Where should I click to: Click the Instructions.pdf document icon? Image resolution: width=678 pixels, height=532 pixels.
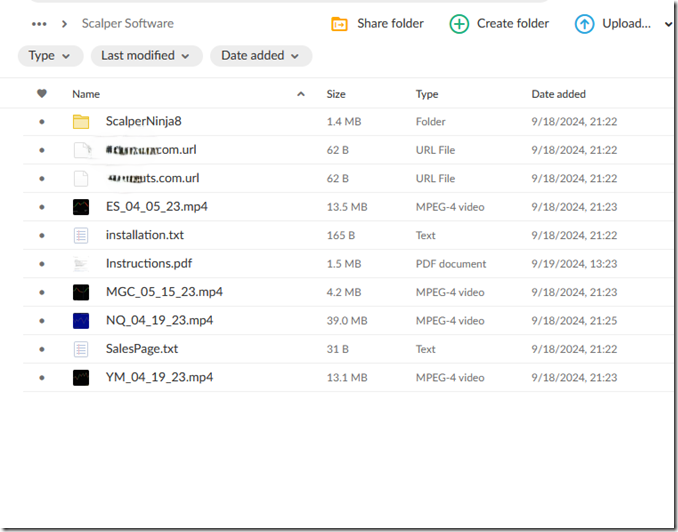81,264
